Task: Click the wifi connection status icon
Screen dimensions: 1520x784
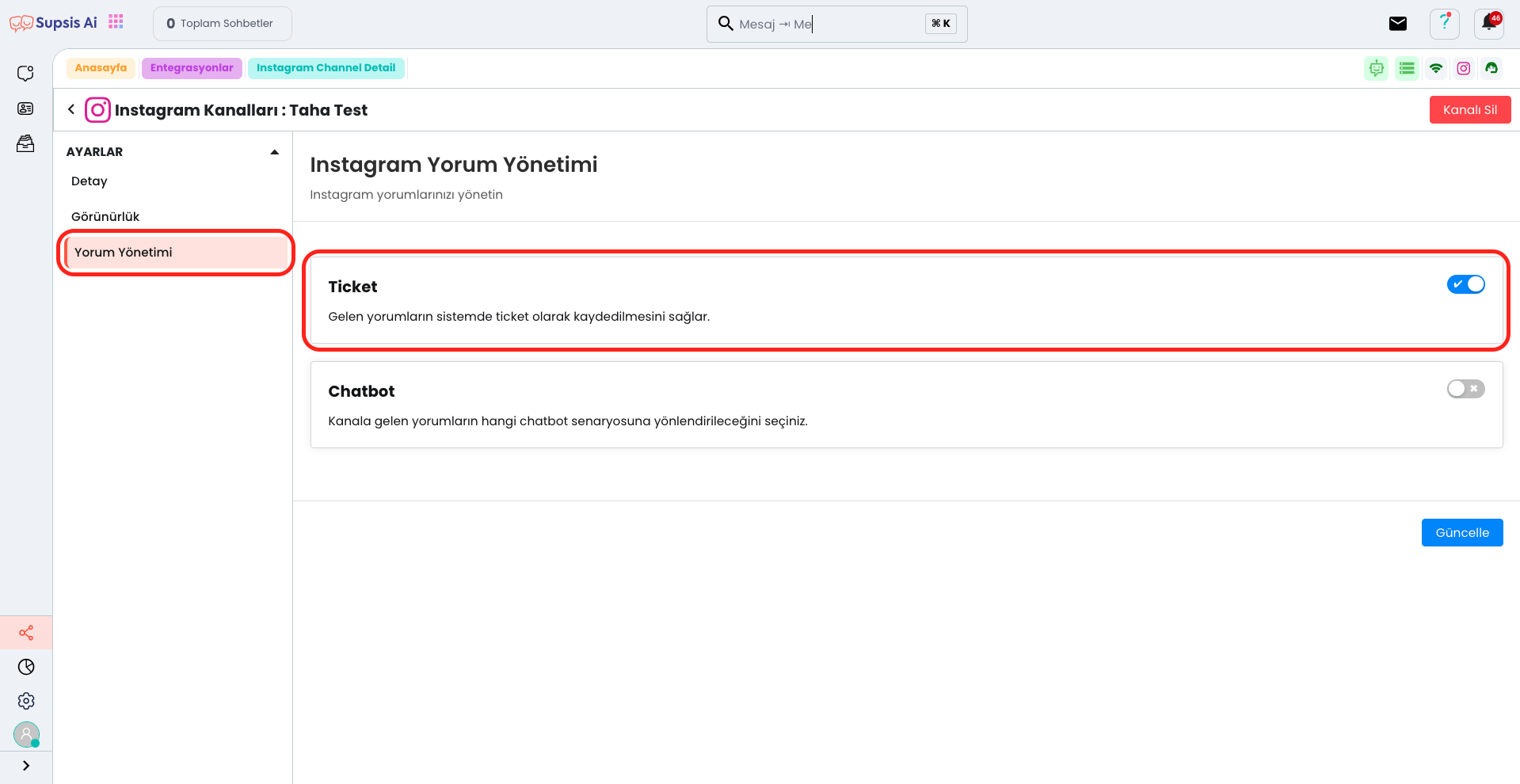Action: pyautogui.click(x=1436, y=68)
